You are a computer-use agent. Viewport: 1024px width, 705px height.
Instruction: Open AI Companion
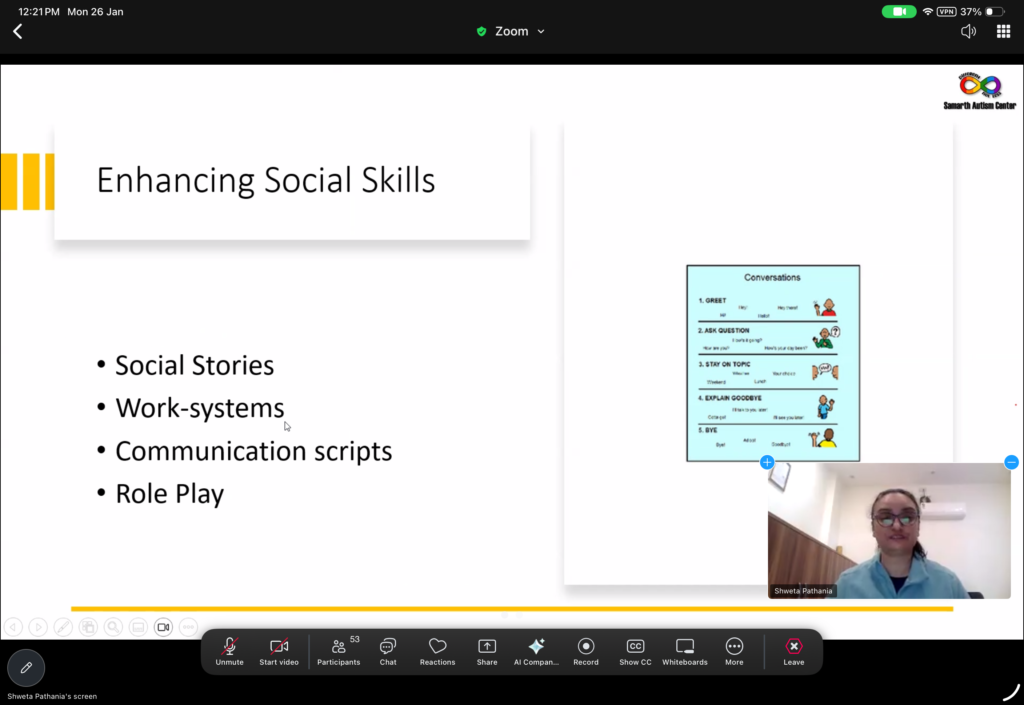pyautogui.click(x=536, y=649)
